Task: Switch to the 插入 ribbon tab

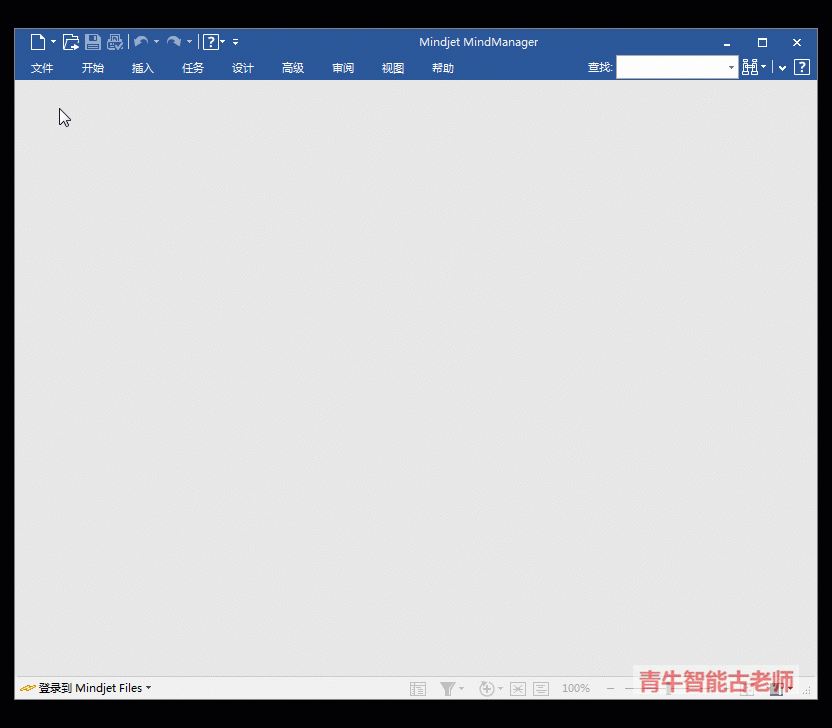Action: (x=142, y=68)
